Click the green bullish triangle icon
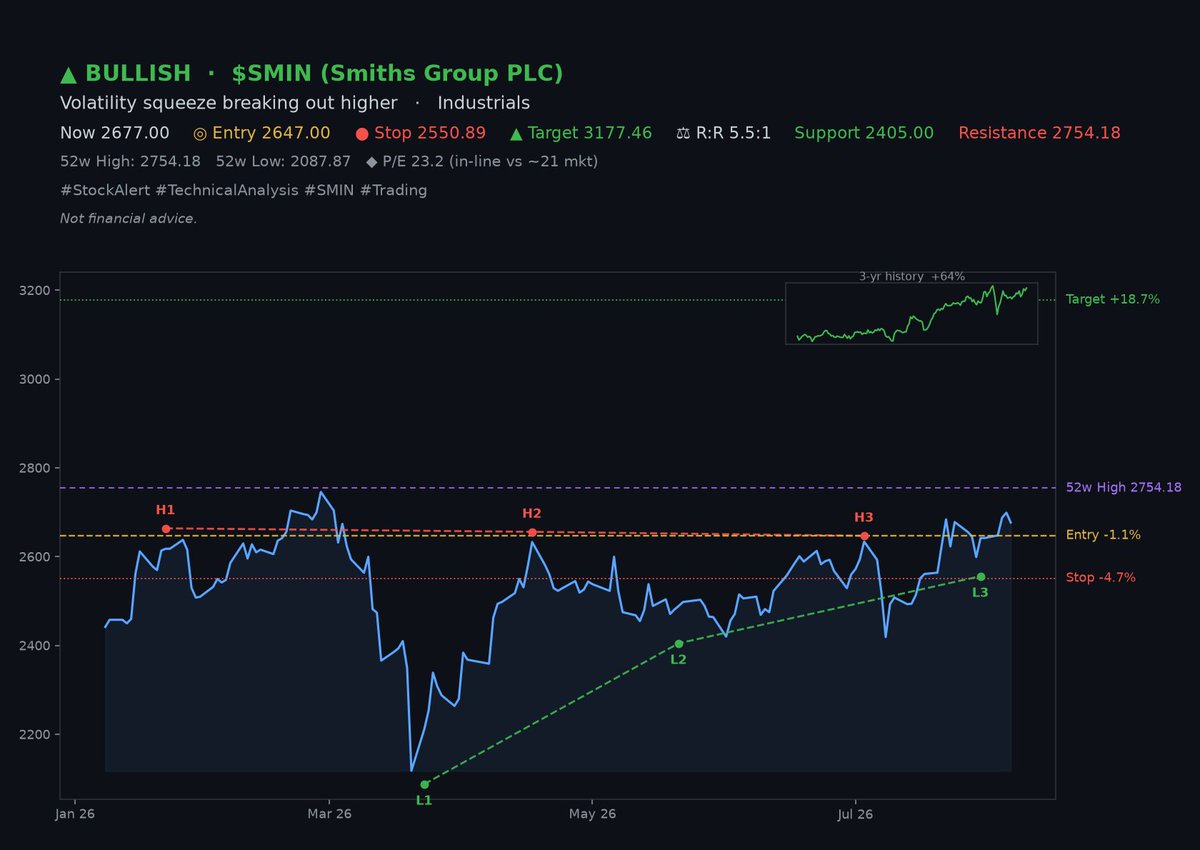This screenshot has height=850, width=1200. pyautogui.click(x=68, y=74)
